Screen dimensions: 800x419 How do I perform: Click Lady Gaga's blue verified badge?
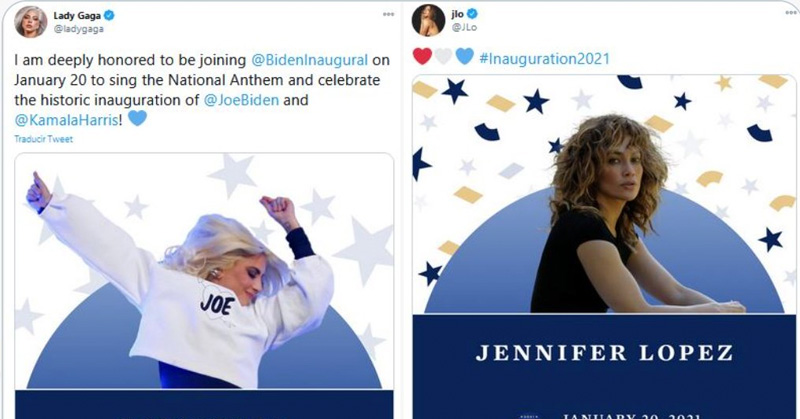click(x=109, y=15)
